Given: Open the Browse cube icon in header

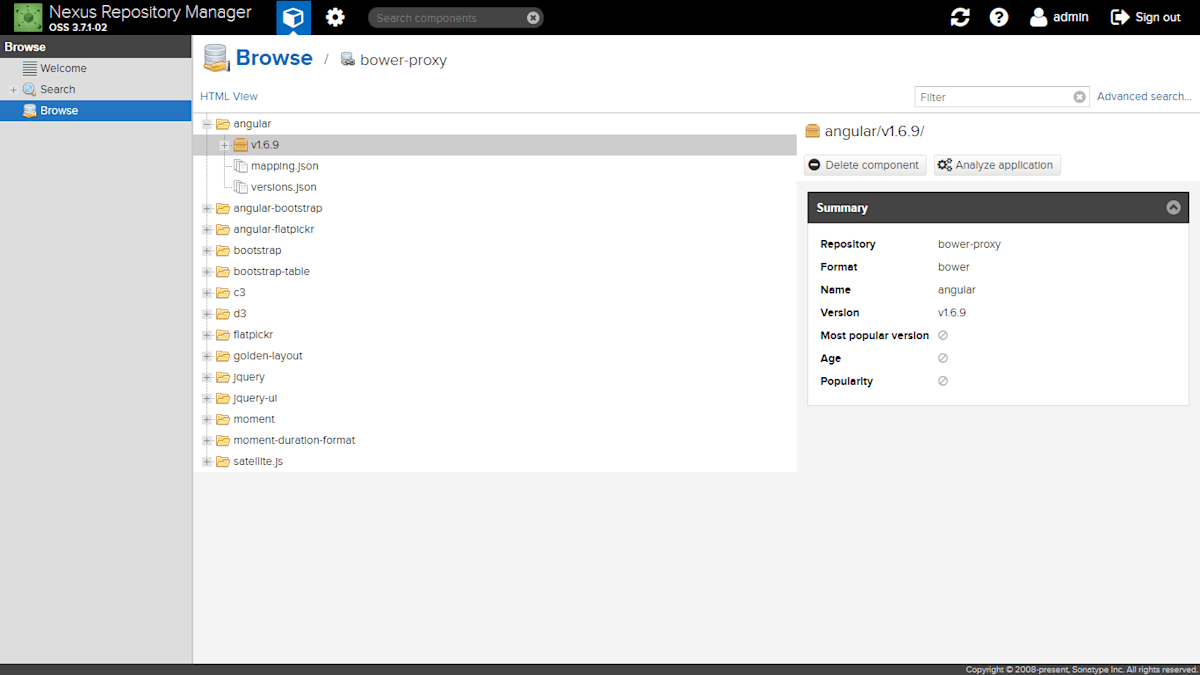Looking at the screenshot, I should 293,17.
